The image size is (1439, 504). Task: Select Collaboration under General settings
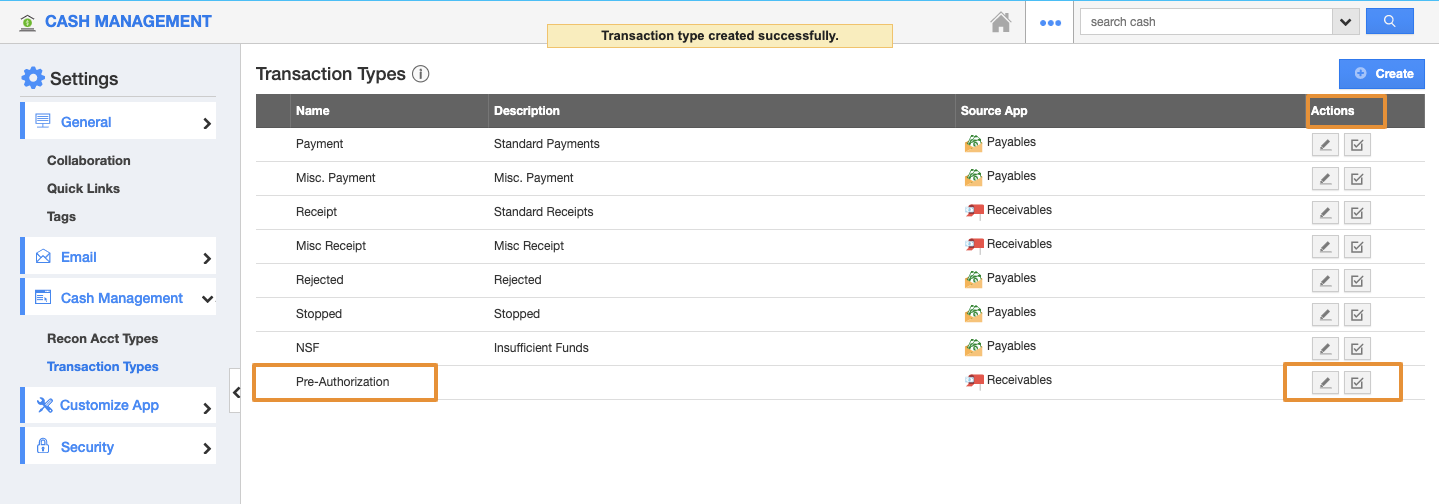tap(88, 160)
